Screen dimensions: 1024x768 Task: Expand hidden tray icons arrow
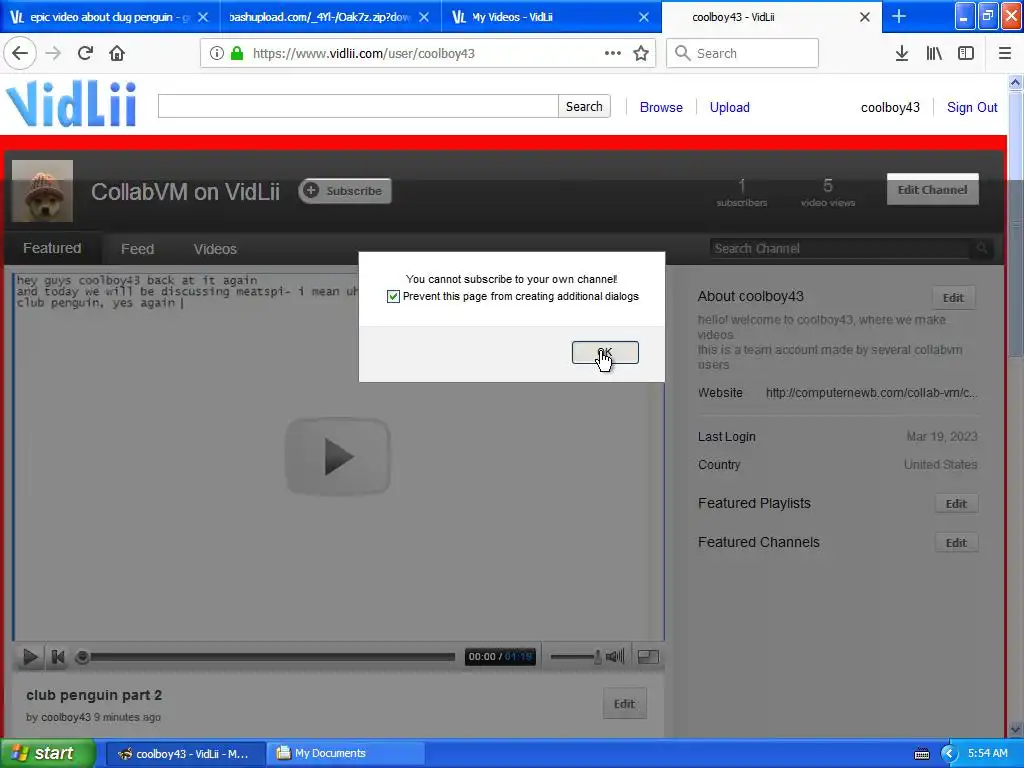(x=950, y=754)
